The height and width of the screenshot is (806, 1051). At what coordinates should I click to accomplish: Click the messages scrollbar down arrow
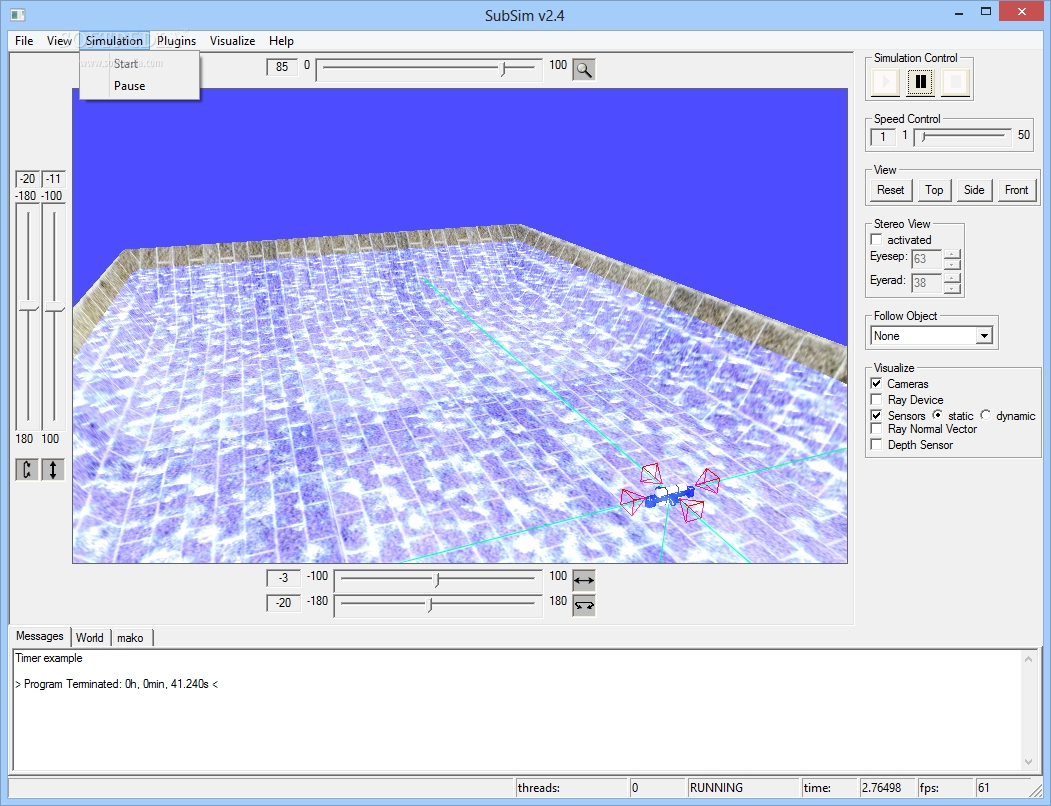pyautogui.click(x=1028, y=762)
